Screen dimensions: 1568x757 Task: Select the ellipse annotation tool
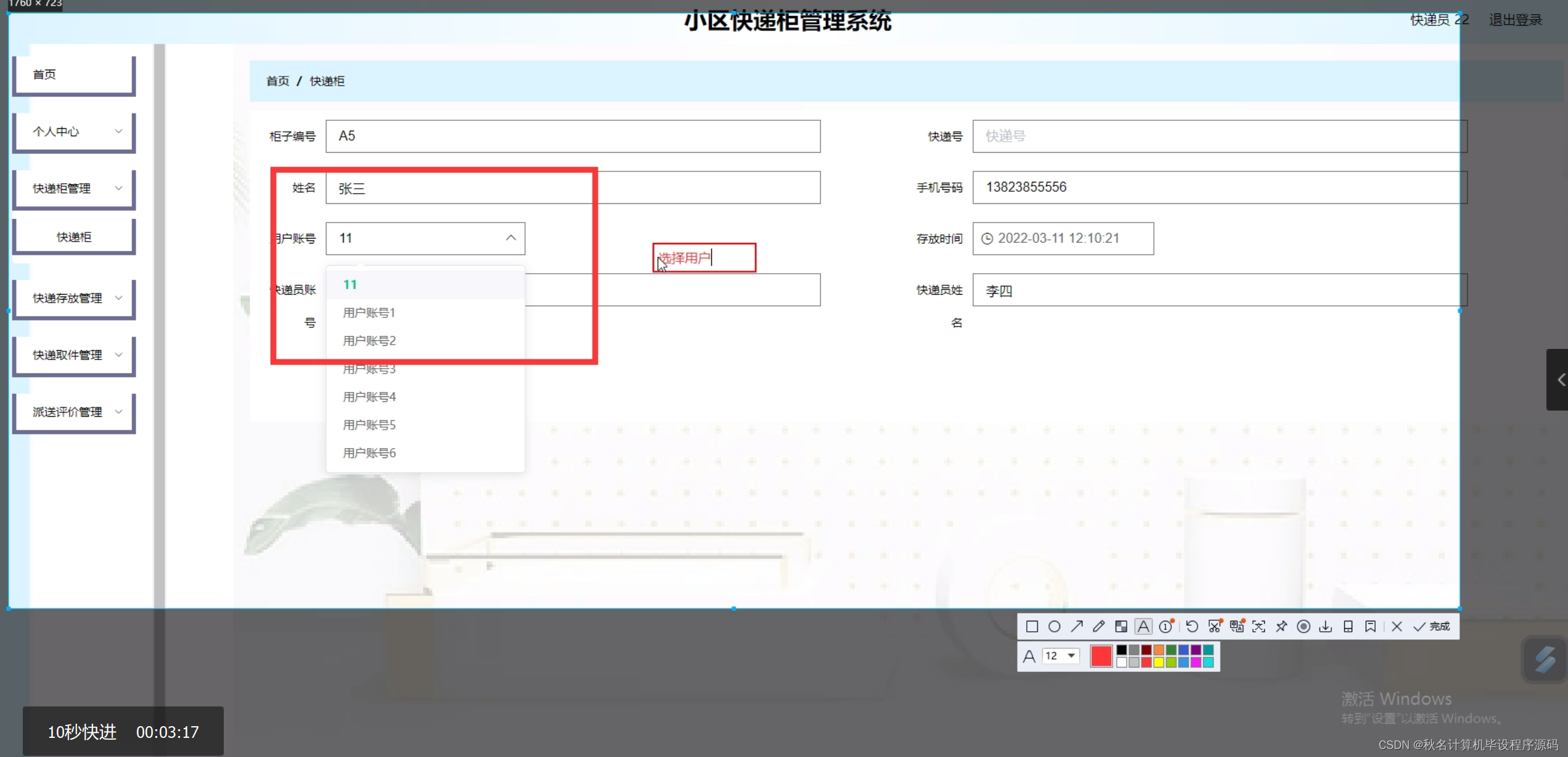pos(1054,626)
